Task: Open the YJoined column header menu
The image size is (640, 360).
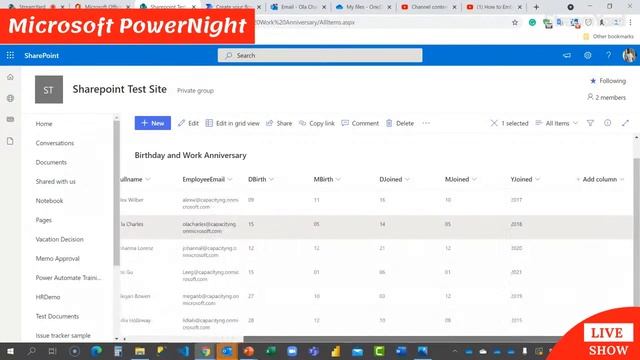Action: click(x=525, y=179)
